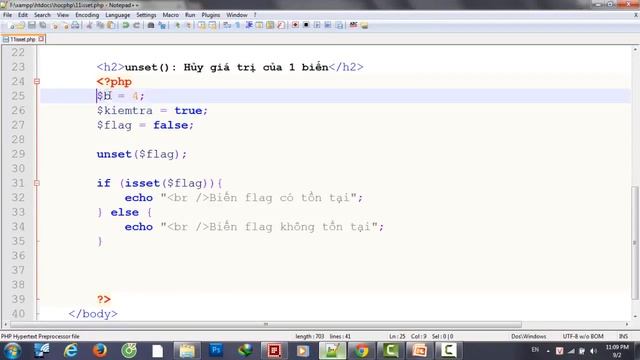Toggle show all characters
The width and height of the screenshot is (640, 360).
click(x=238, y=25)
